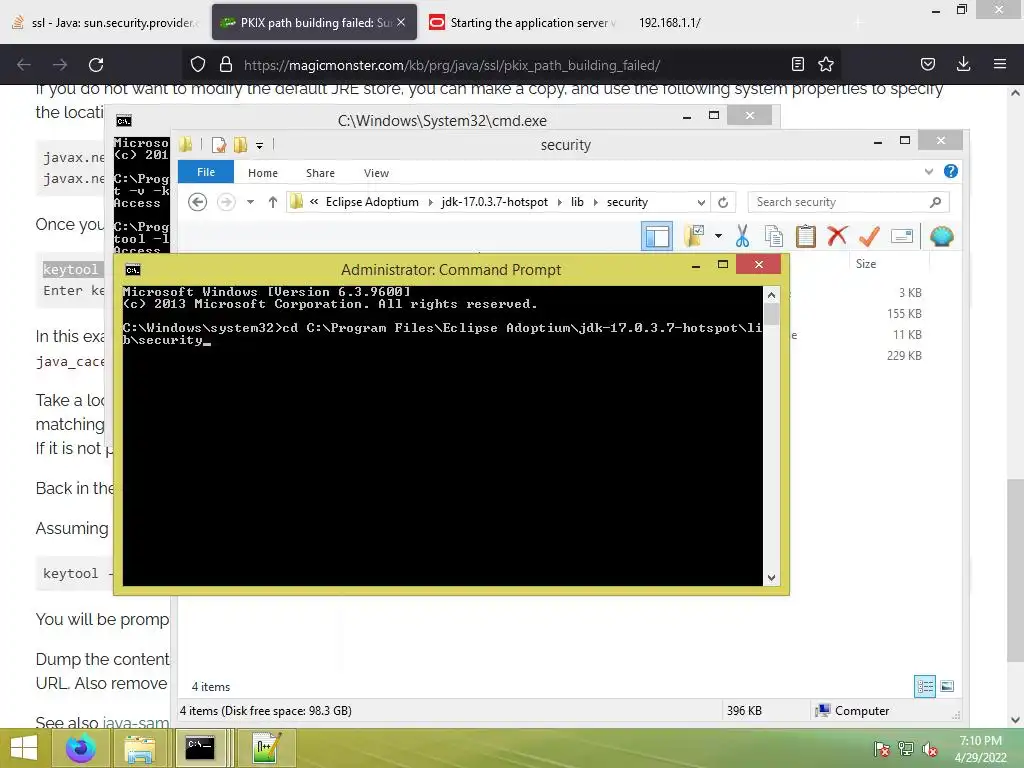Click the Save to Pocket icon
Image resolution: width=1024 pixels, height=768 pixels.
[x=927, y=64]
